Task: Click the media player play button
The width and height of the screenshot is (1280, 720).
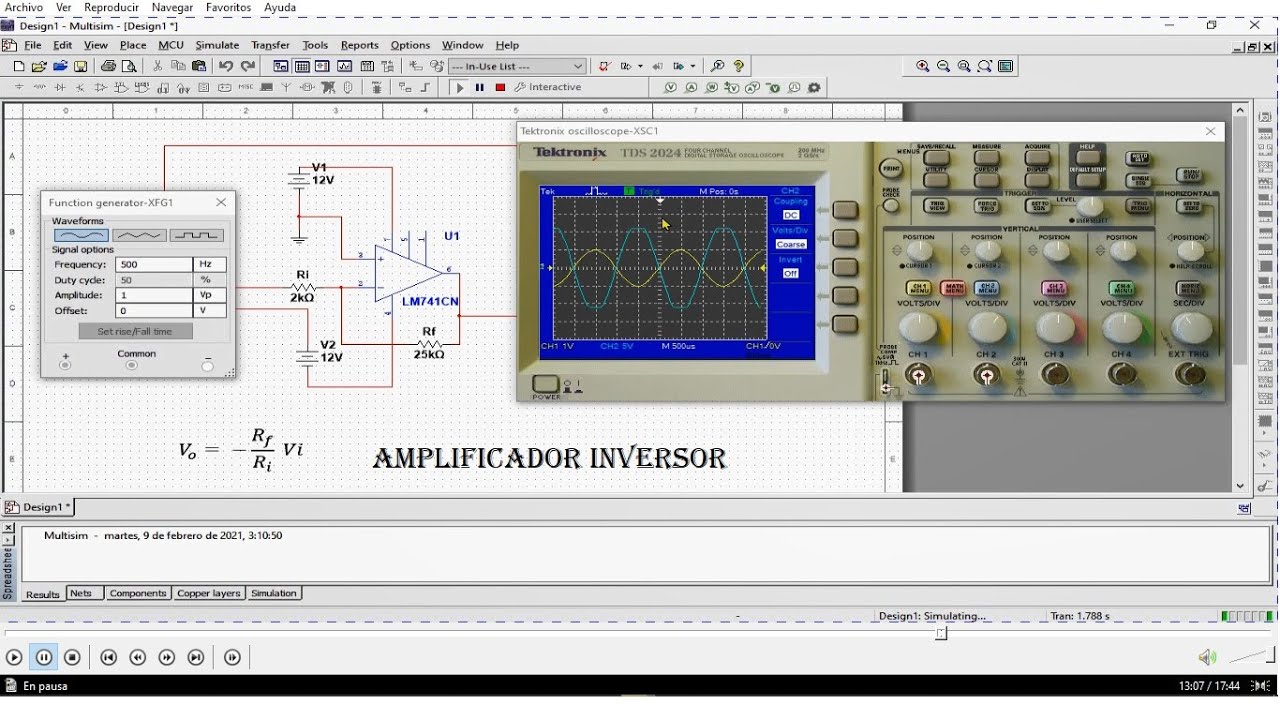Action: coord(14,657)
